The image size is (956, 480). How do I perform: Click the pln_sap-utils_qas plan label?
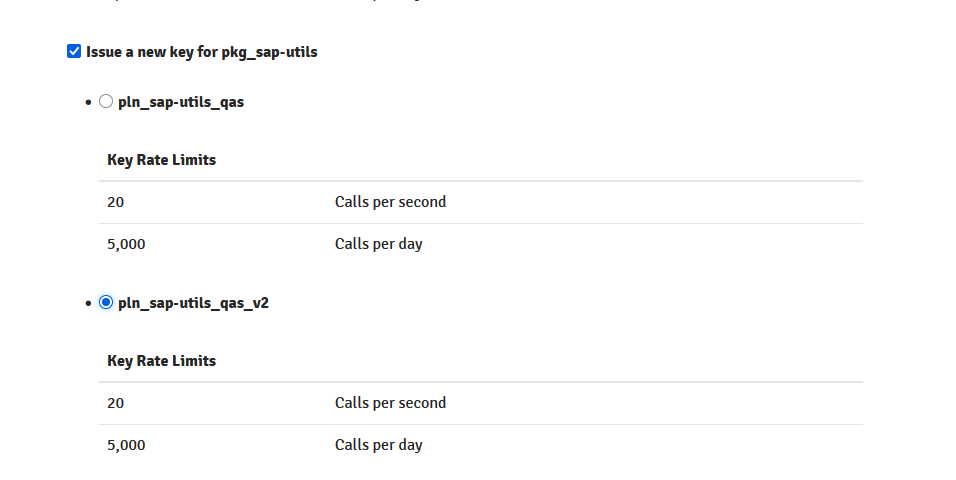(181, 102)
